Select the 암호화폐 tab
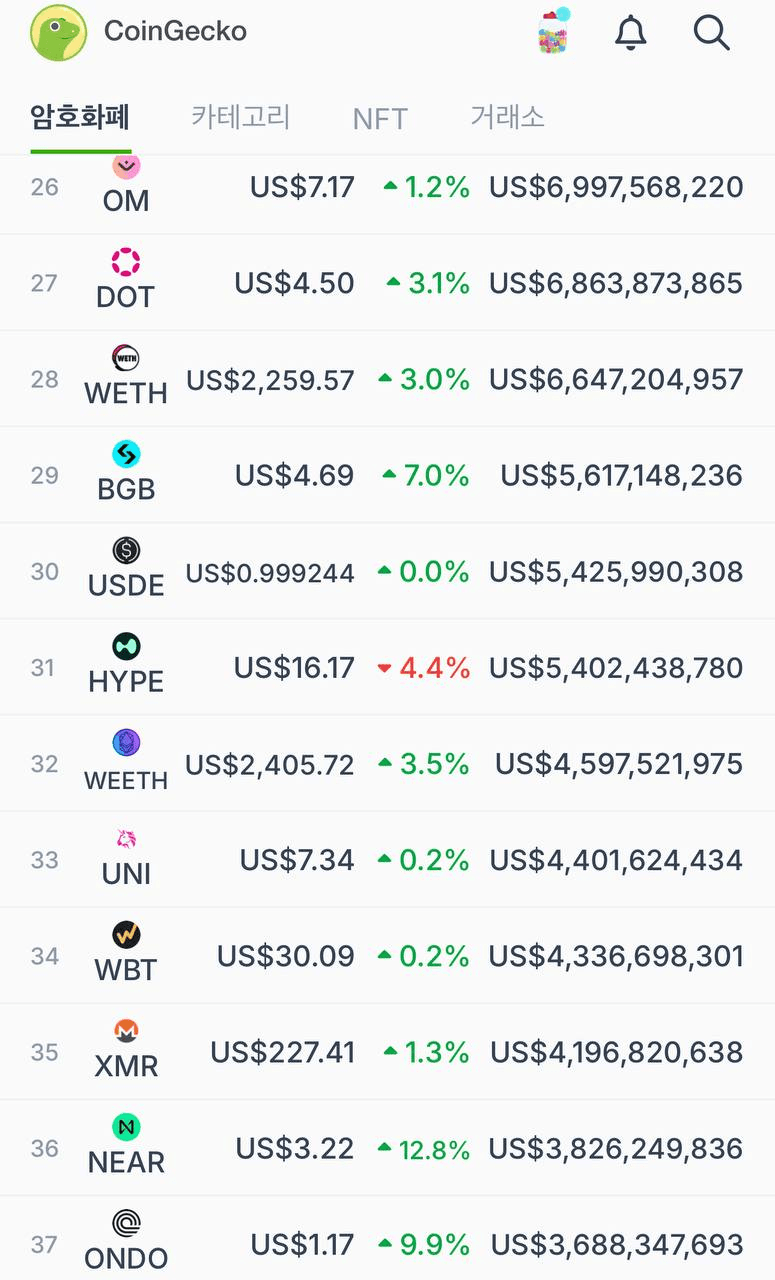 (81, 117)
